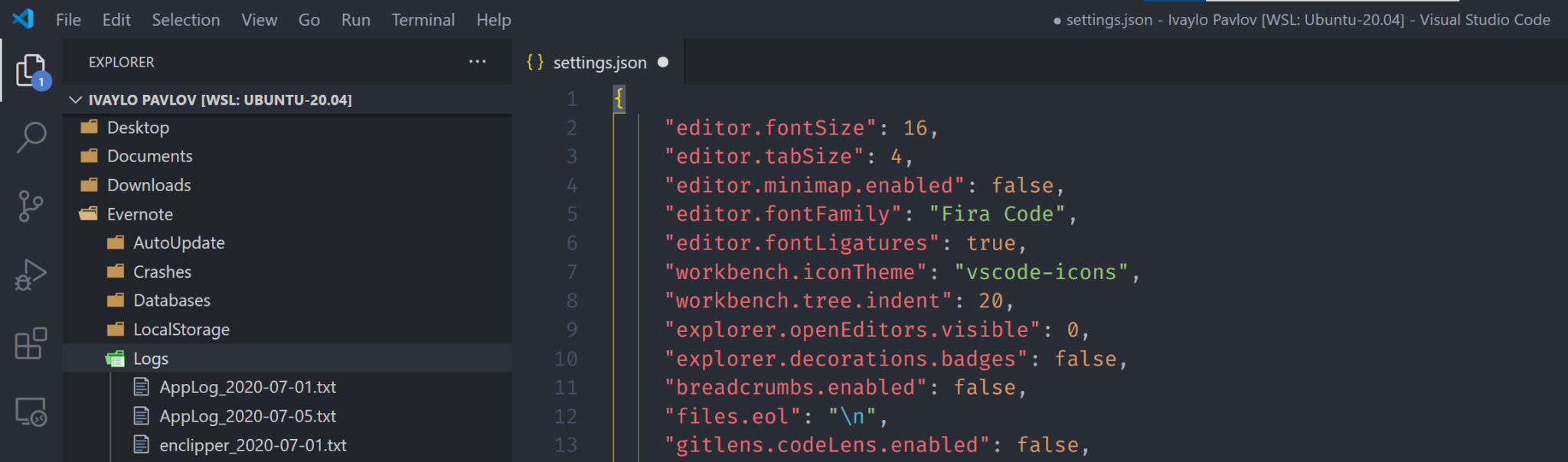Expand the Desktop folder
This screenshot has width=1568, height=462.
(287, 127)
